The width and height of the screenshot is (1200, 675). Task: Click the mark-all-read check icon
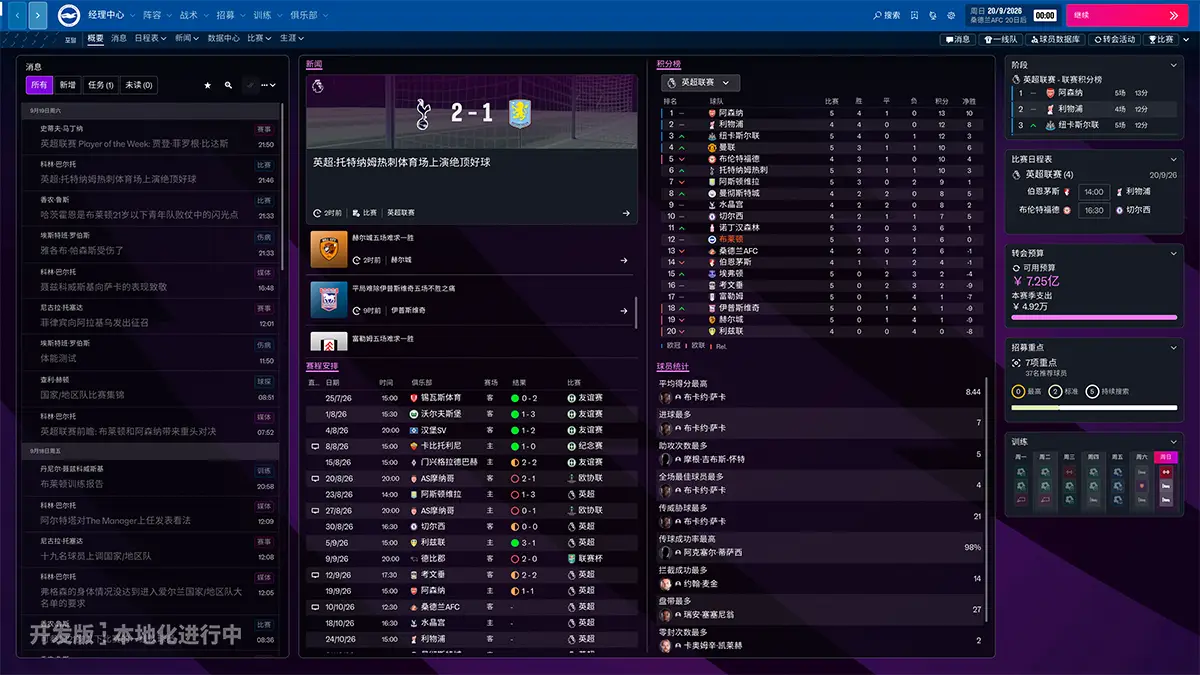pos(250,86)
